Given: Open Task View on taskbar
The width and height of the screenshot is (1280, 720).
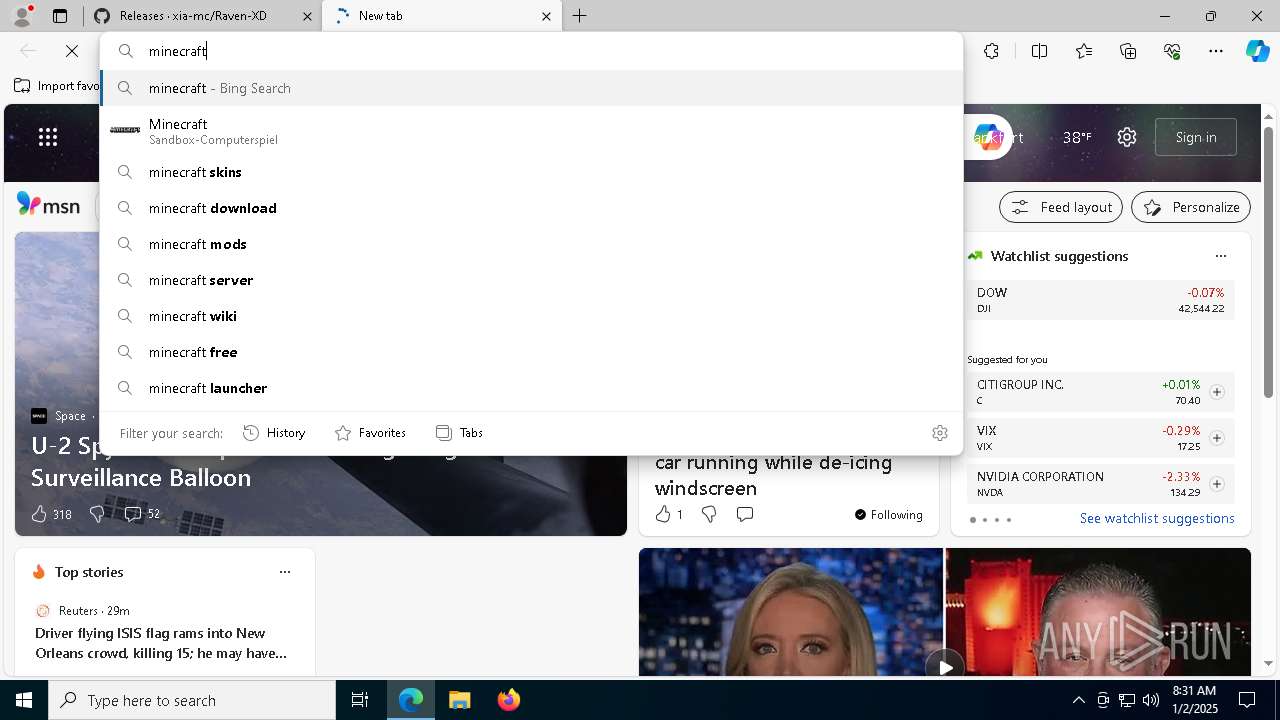Looking at the screenshot, I should pyautogui.click(x=360, y=700).
